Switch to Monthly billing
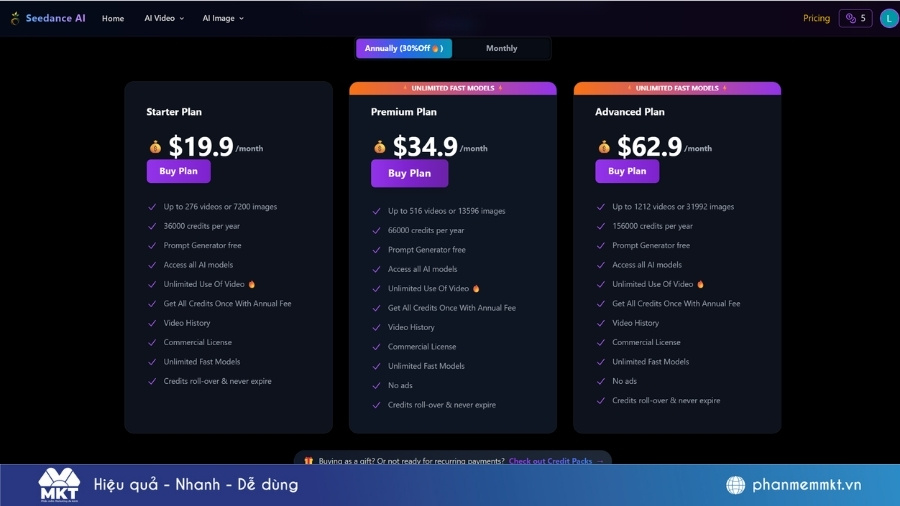This screenshot has height=506, width=900. 502,48
